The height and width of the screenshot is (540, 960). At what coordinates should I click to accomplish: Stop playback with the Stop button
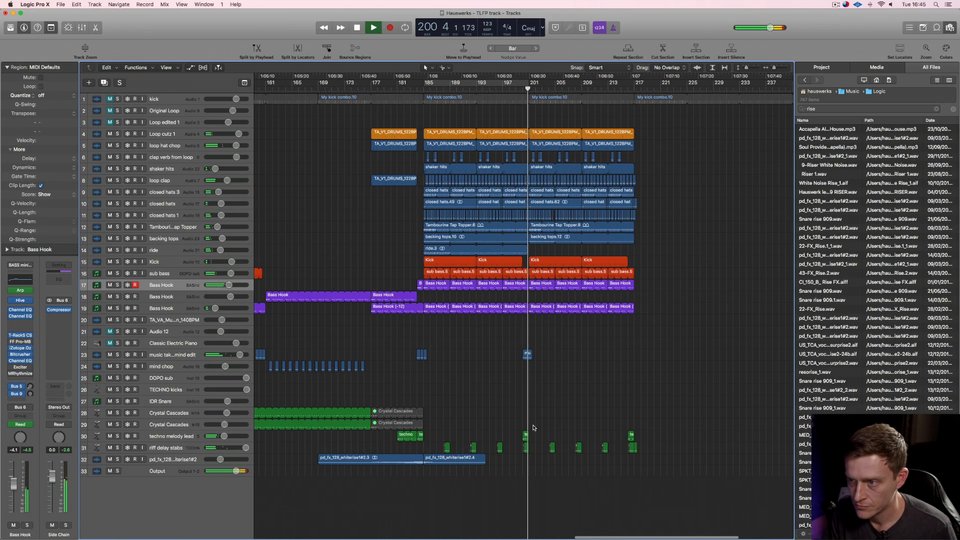357,28
